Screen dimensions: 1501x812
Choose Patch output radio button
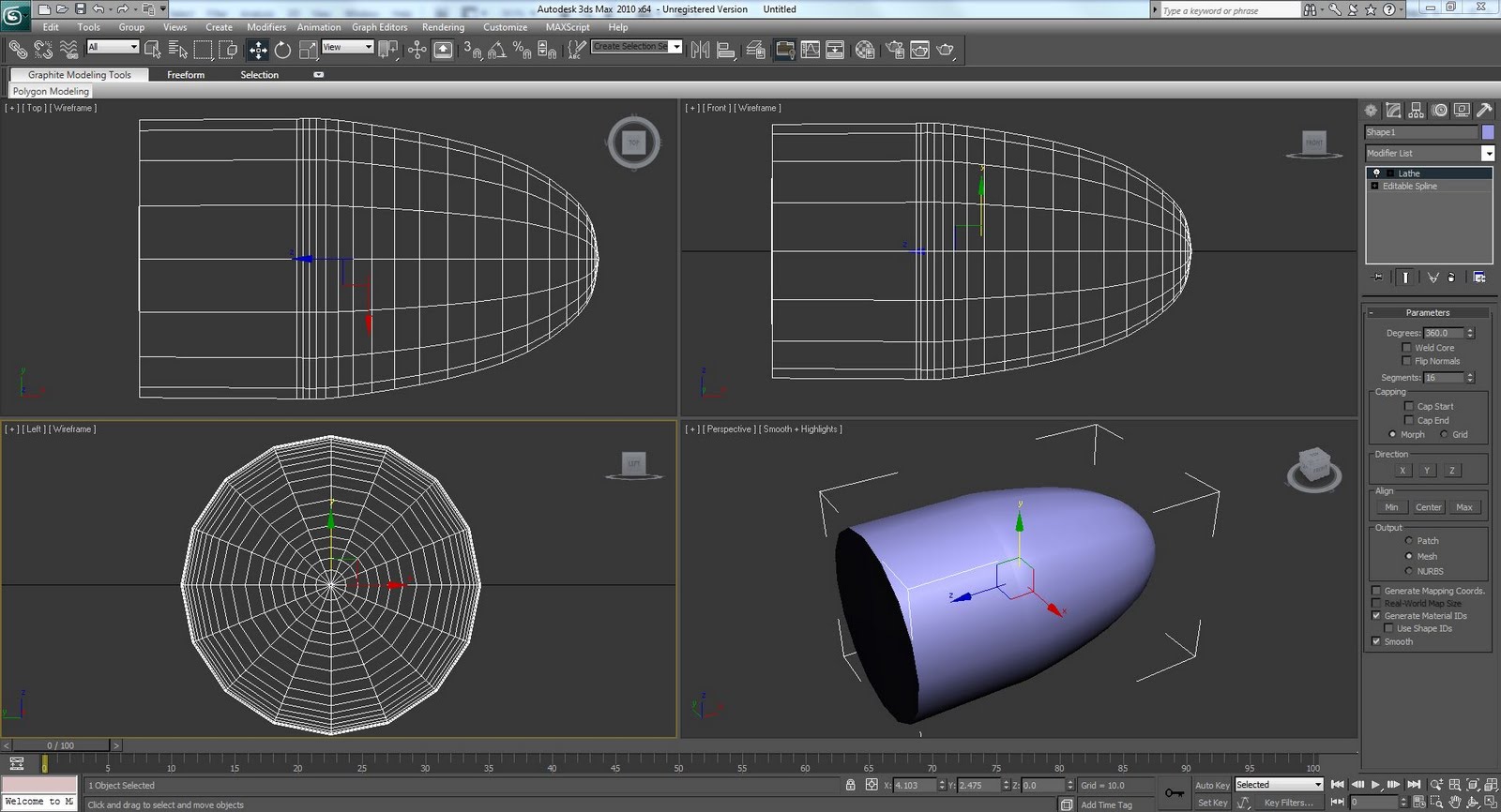click(1409, 541)
